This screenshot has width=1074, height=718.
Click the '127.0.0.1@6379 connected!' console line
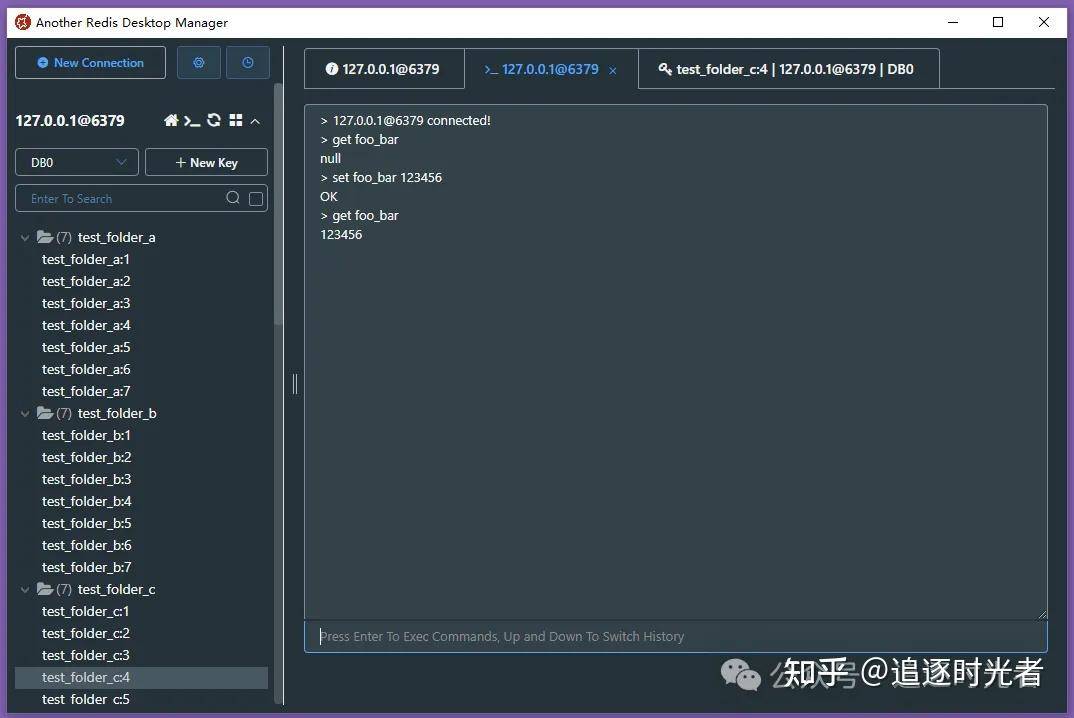click(x=405, y=121)
